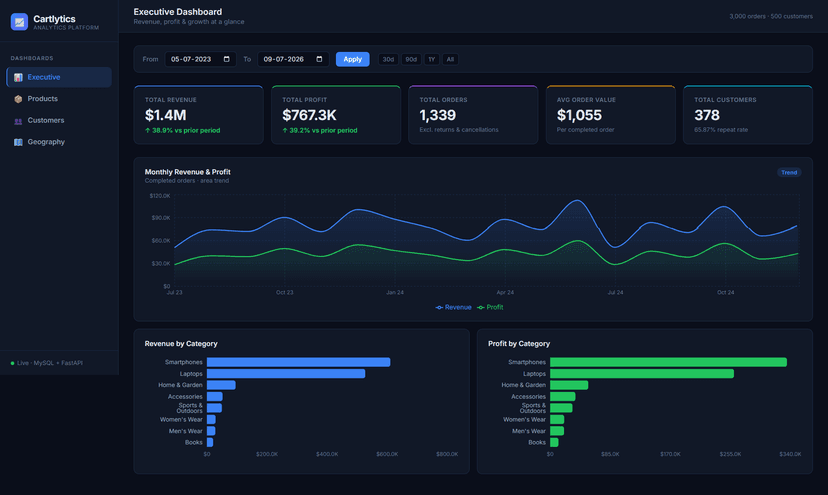828x495 pixels.
Task: Apply the selected date range
Action: tap(353, 59)
